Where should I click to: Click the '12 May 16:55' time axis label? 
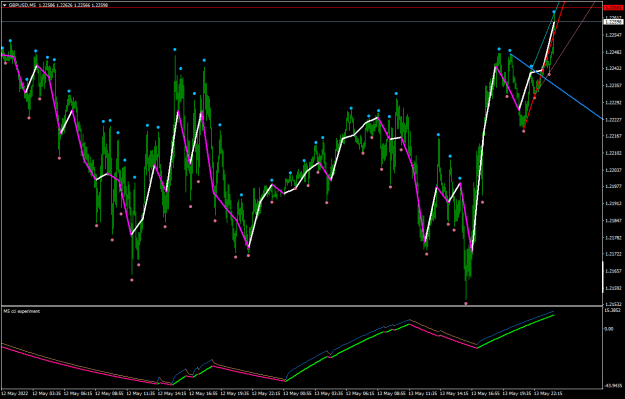click(203, 394)
